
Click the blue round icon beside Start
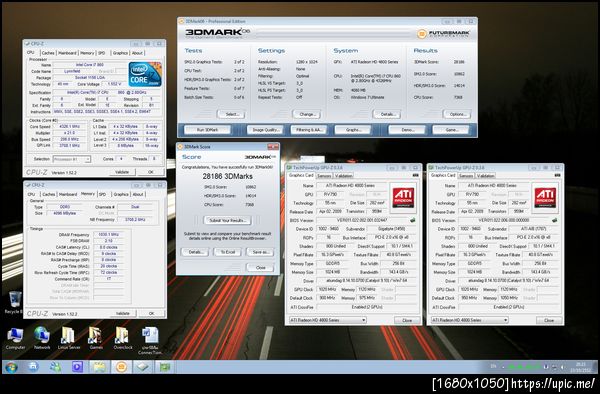click(33, 367)
